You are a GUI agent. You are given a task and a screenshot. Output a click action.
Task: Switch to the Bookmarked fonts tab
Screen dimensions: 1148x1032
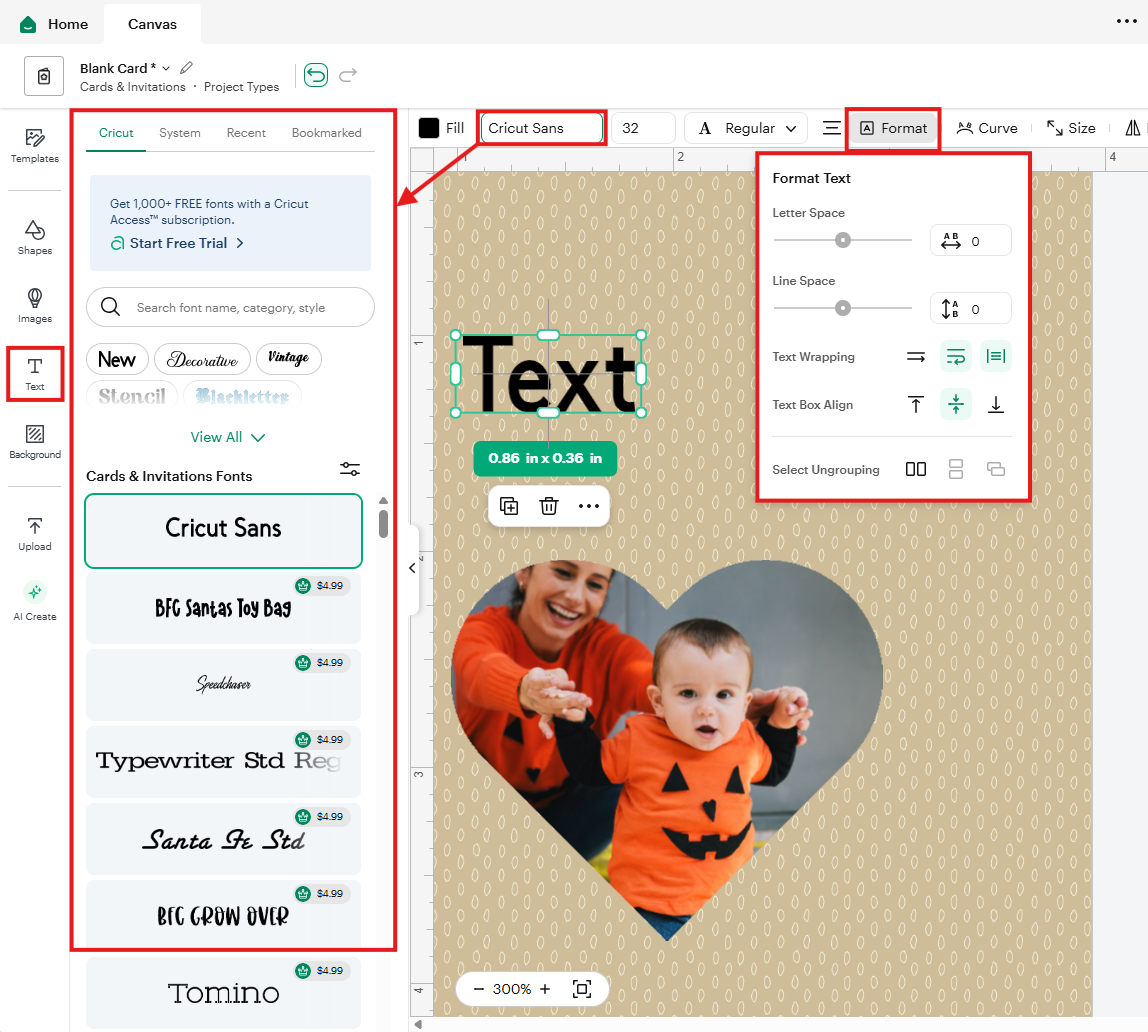coord(327,132)
